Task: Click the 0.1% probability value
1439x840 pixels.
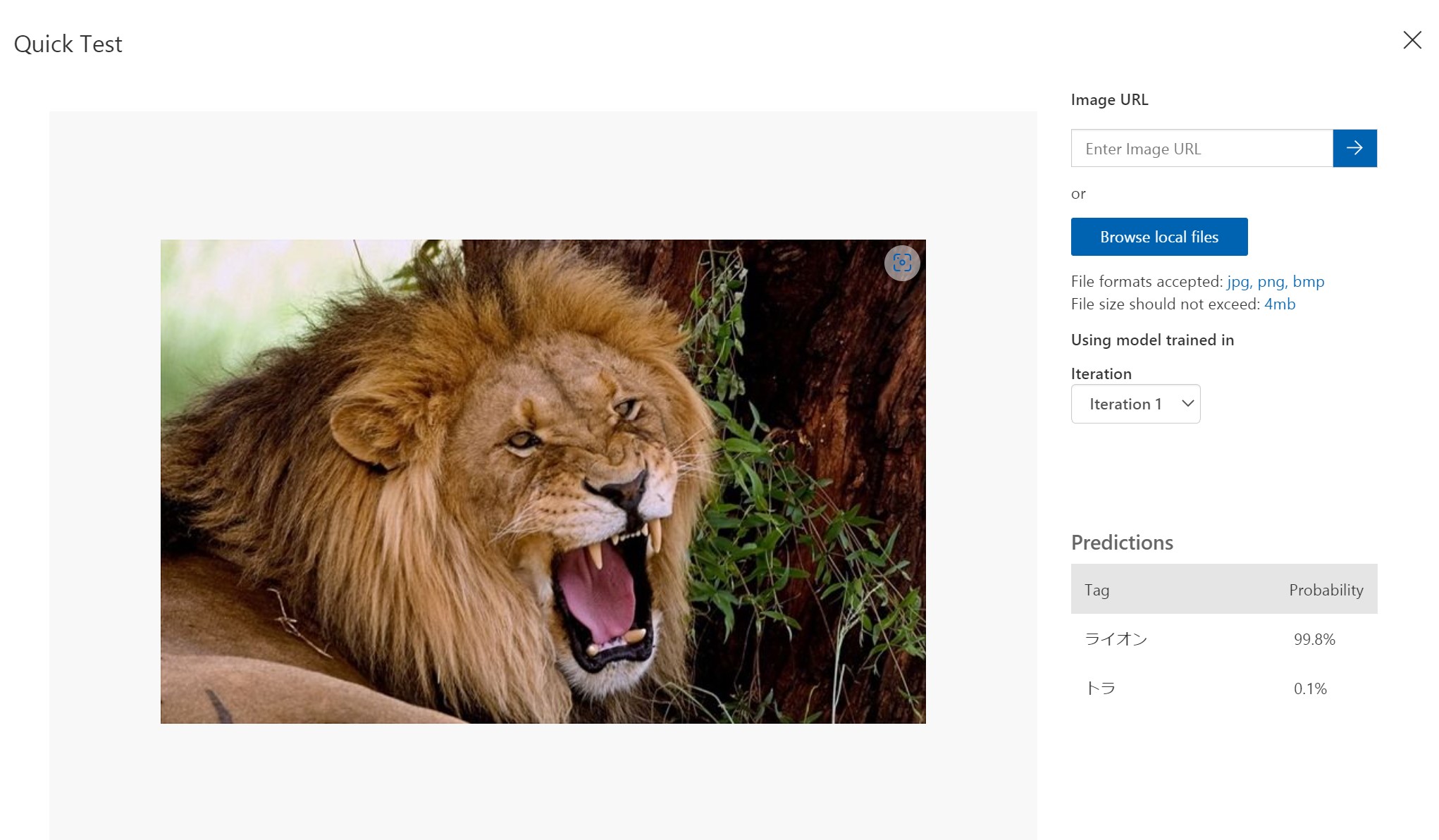Action: click(x=1310, y=688)
